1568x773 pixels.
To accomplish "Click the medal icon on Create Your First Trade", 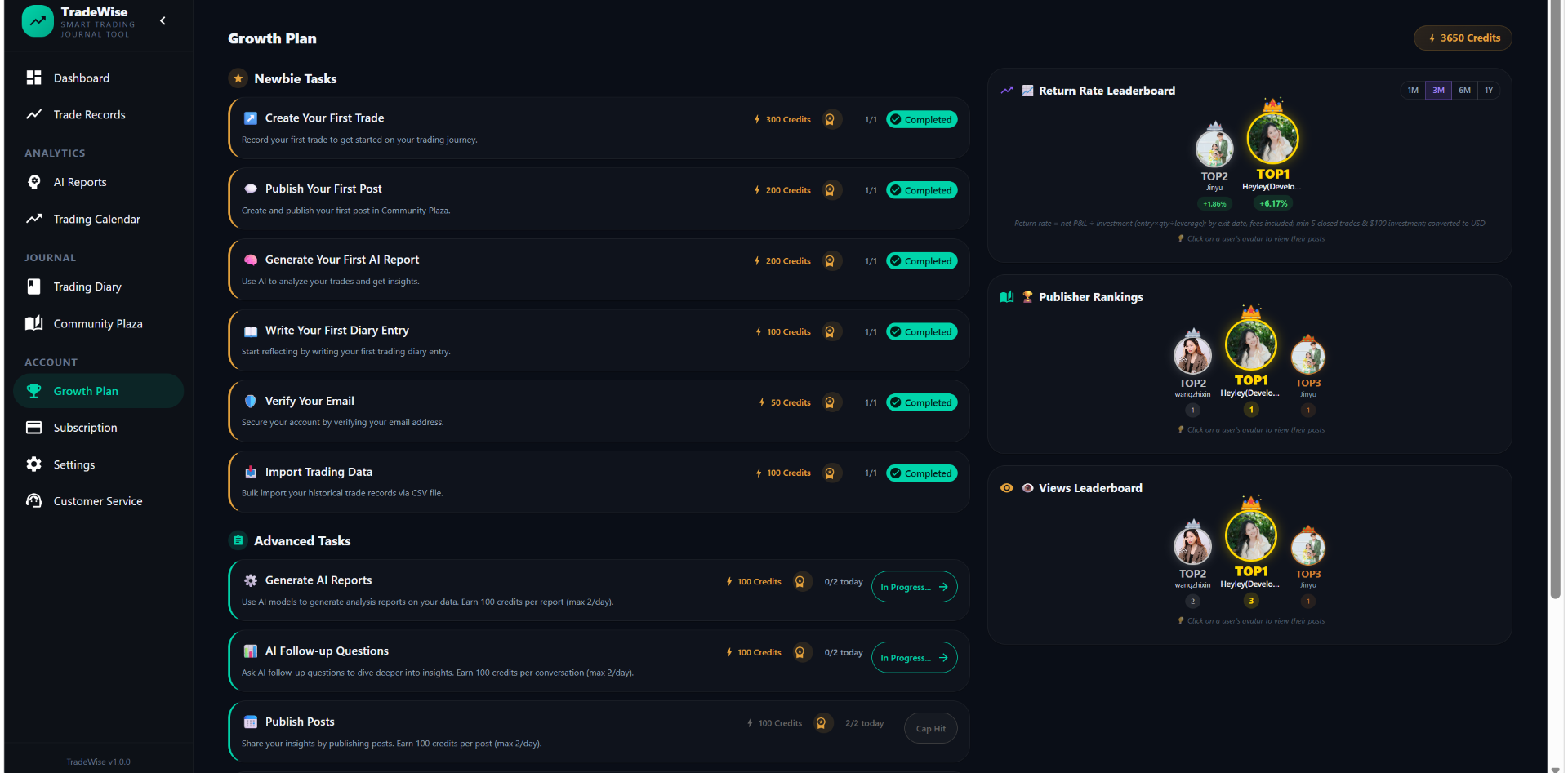I will click(x=830, y=120).
